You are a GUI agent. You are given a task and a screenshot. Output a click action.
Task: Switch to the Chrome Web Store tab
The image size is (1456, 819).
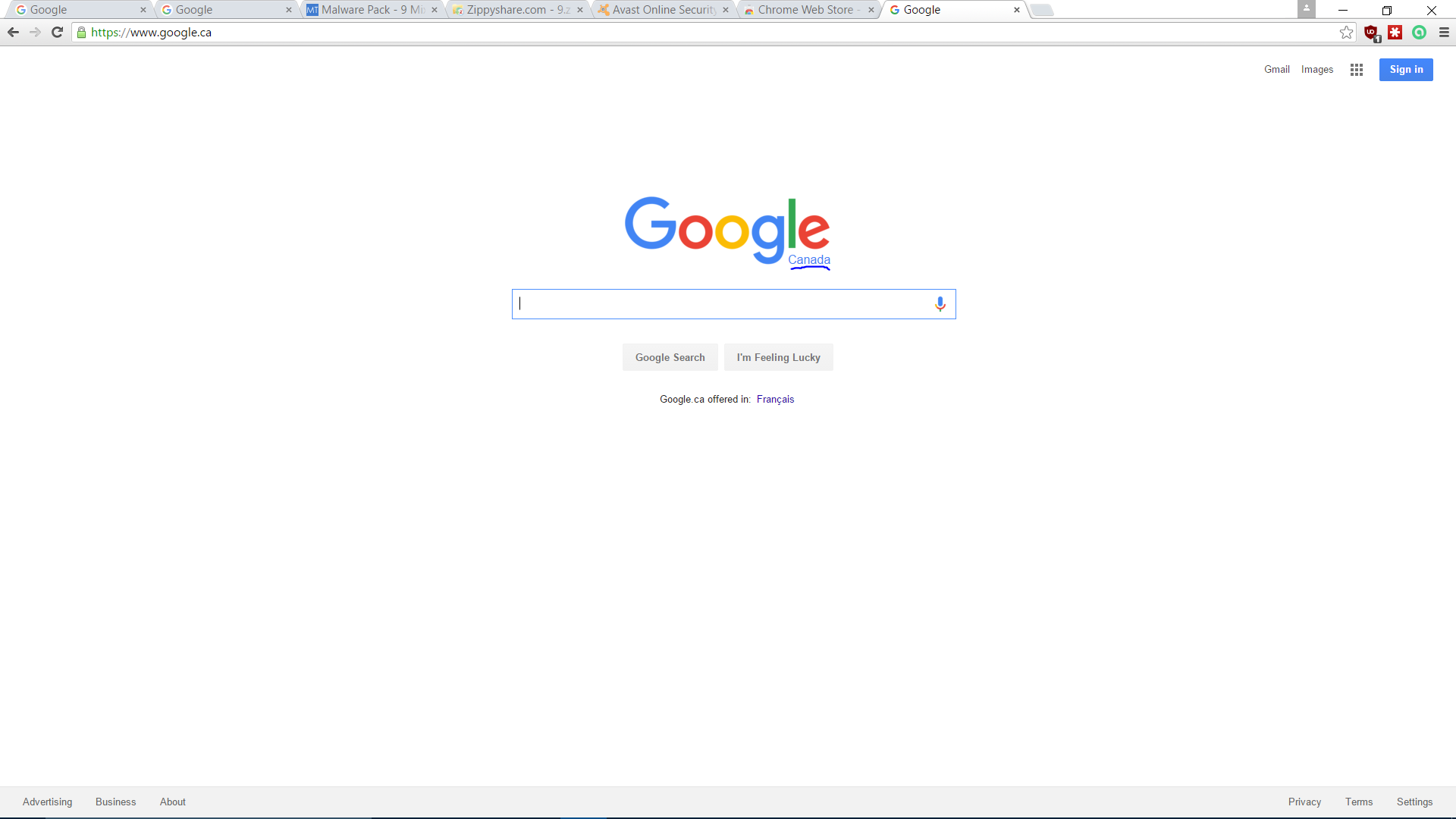pyautogui.click(x=804, y=10)
